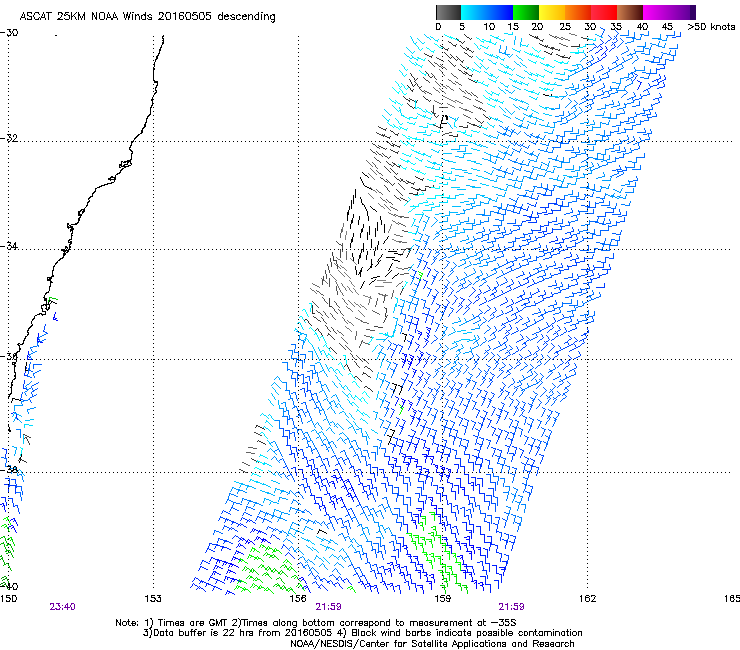The width and height of the screenshot is (740, 650).
Task: Click the purple "21:59" time beside the 156 label
Action: point(328,607)
